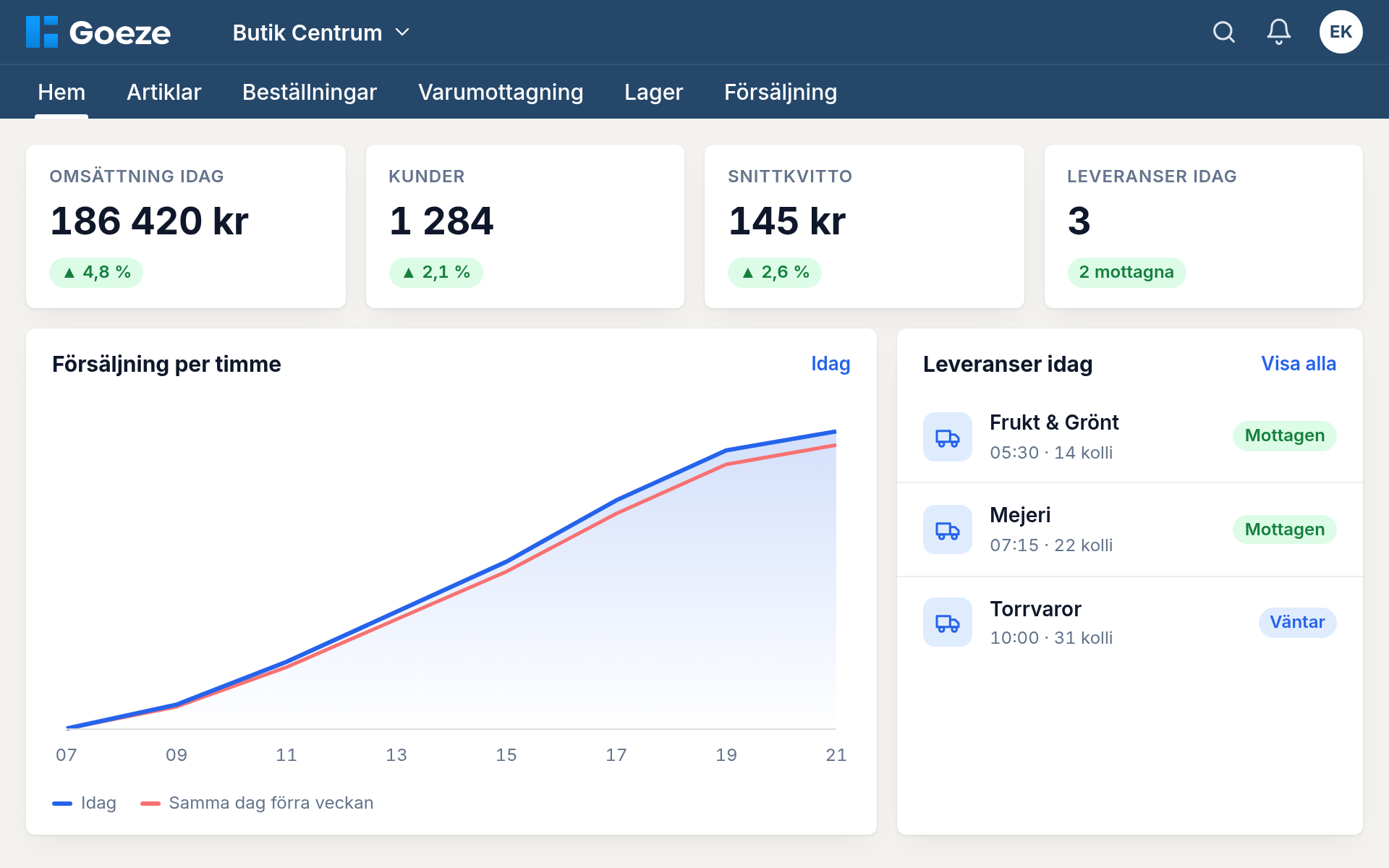Click the Frukt & Grönt delivery name
This screenshot has width=1389, height=868.
tap(1054, 422)
